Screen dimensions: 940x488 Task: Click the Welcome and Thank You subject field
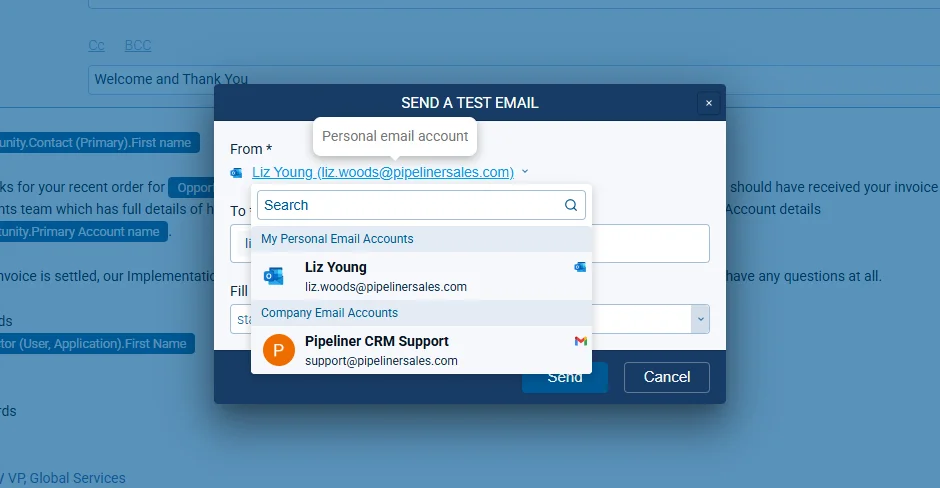coord(514,80)
